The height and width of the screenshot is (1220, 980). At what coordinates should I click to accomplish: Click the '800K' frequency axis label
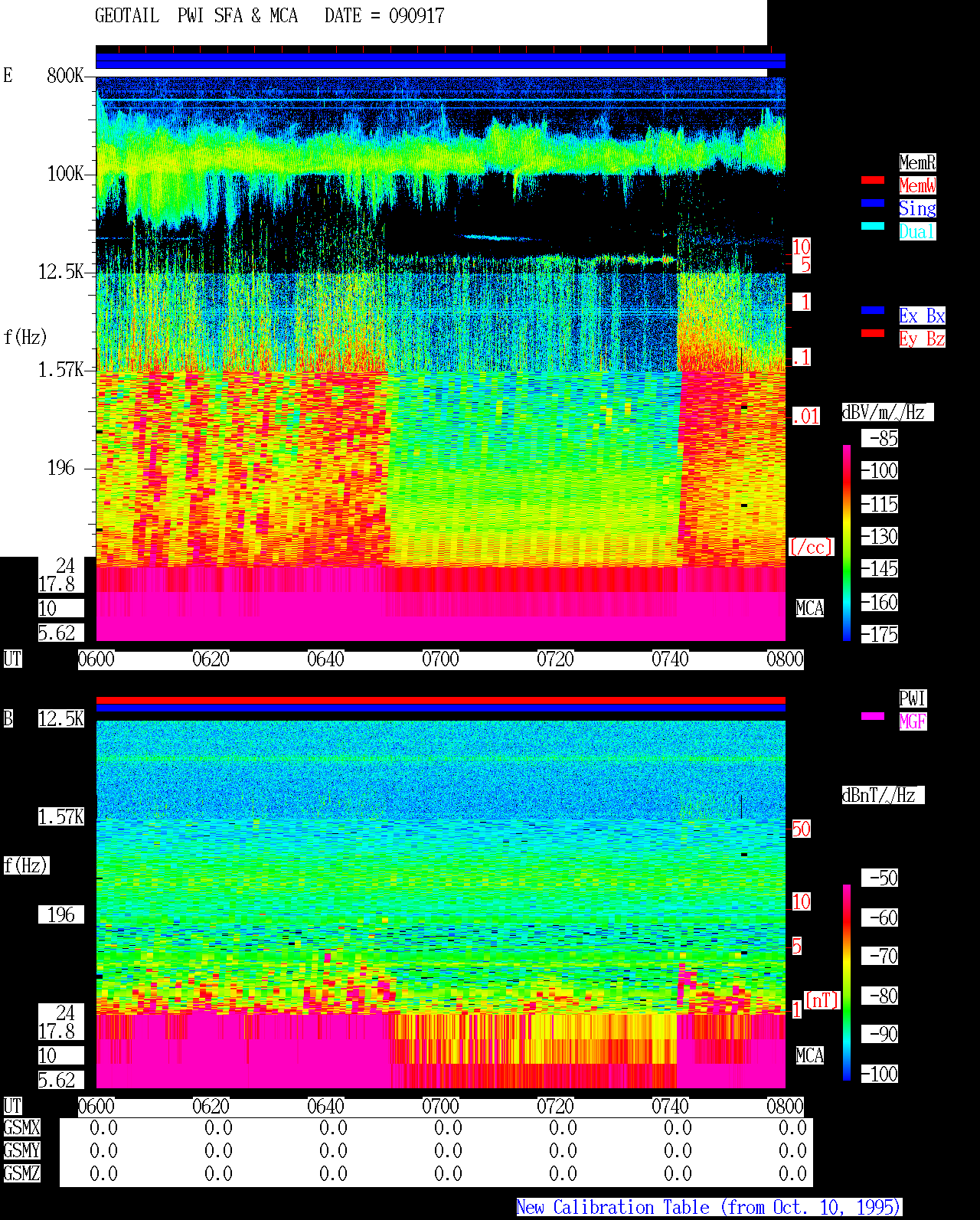pyautogui.click(x=65, y=76)
